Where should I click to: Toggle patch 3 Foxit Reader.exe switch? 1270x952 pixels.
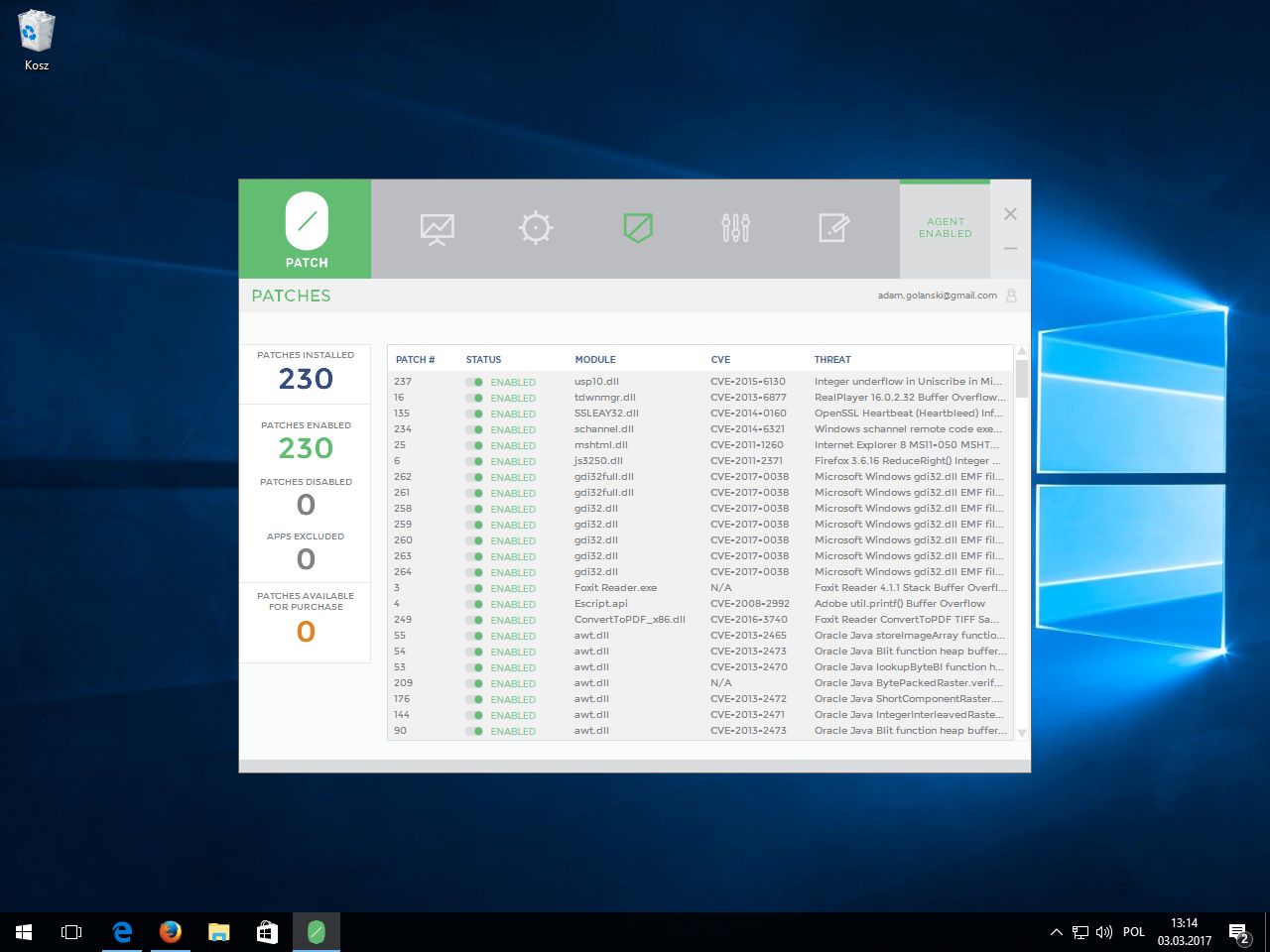coord(474,588)
